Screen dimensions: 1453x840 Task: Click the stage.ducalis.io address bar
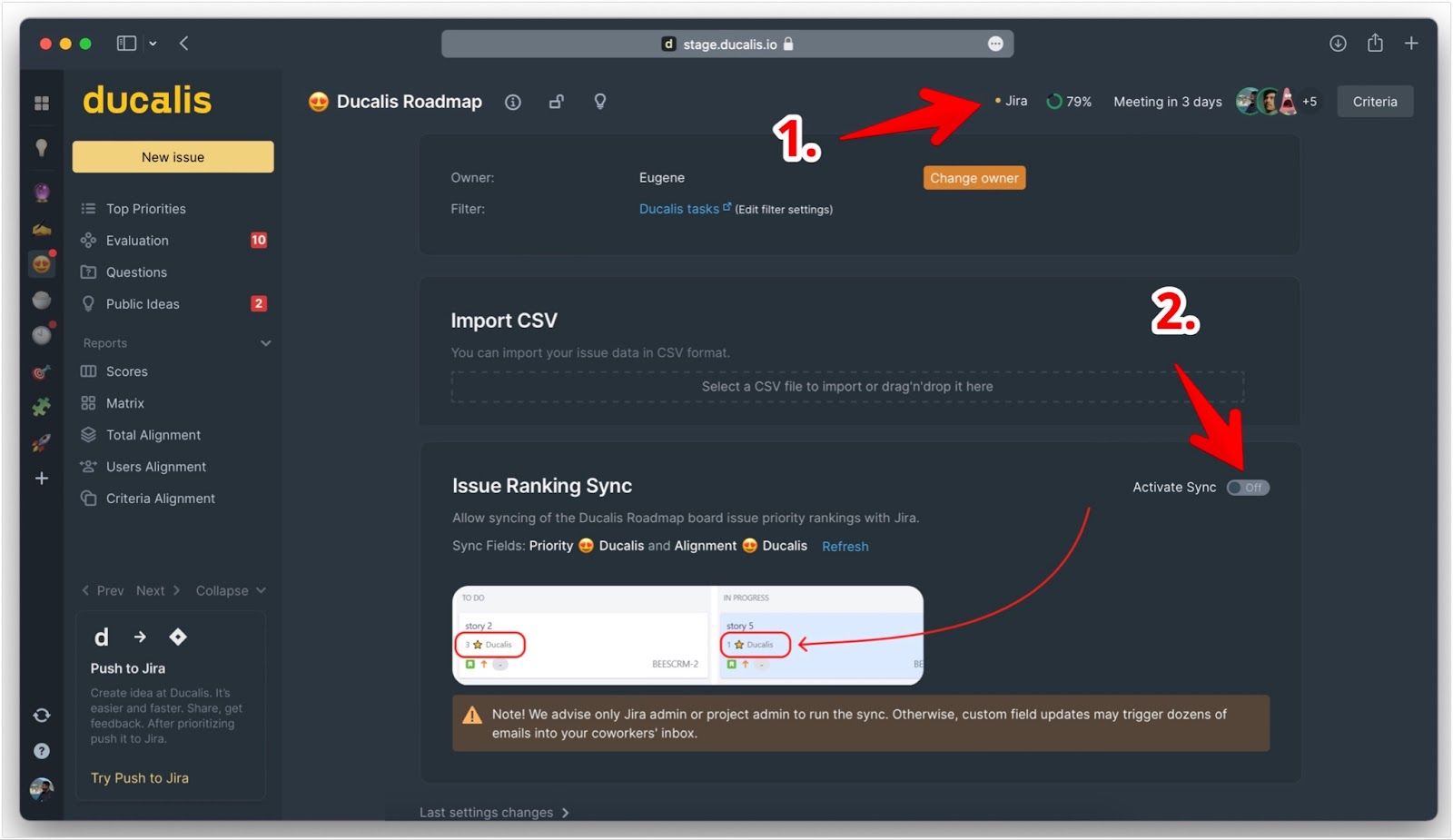727,44
